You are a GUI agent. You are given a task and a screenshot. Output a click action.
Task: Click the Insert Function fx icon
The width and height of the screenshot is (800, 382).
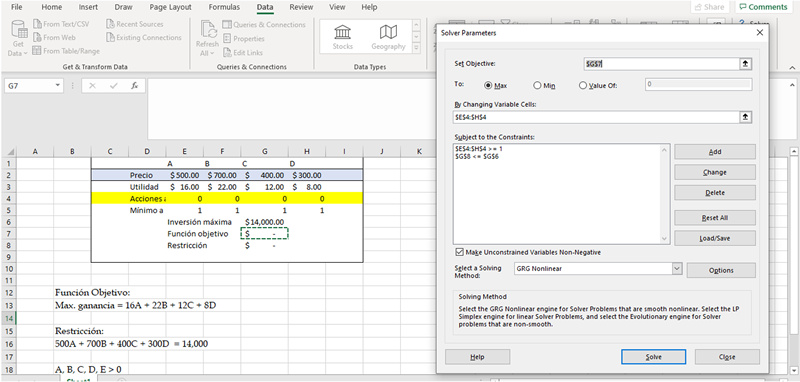[x=134, y=86]
